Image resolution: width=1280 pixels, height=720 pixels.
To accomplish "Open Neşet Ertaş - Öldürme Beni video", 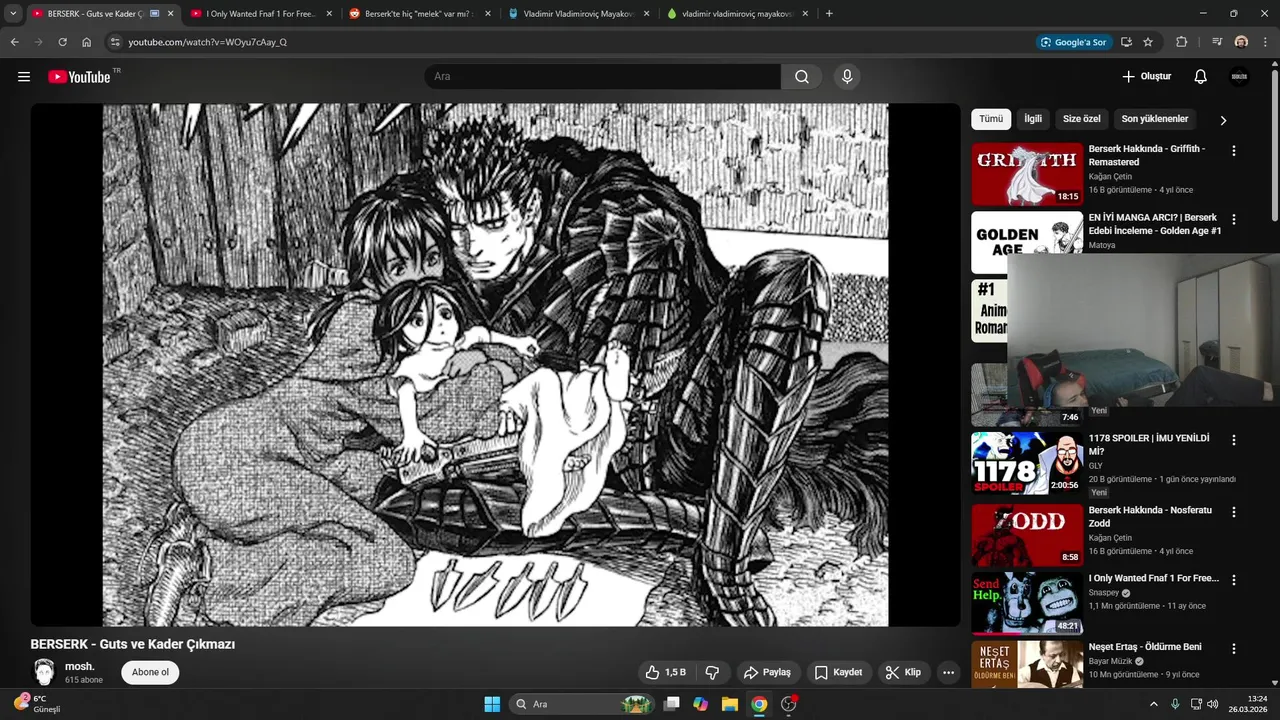I will [x=1145, y=647].
